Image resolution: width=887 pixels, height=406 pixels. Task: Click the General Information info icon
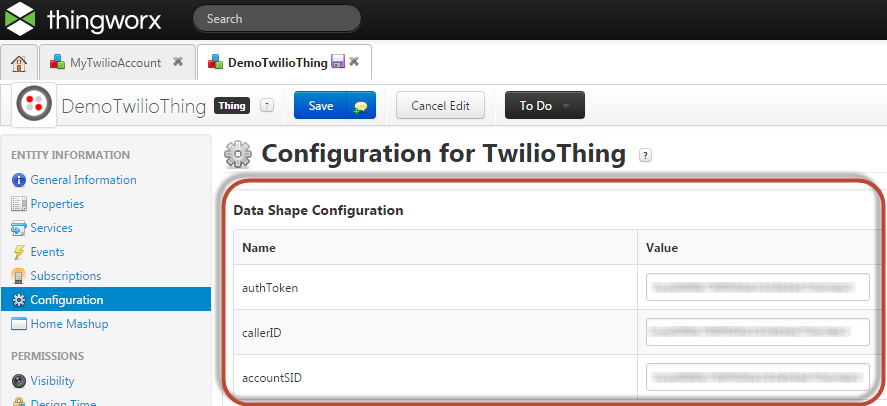pos(19,180)
